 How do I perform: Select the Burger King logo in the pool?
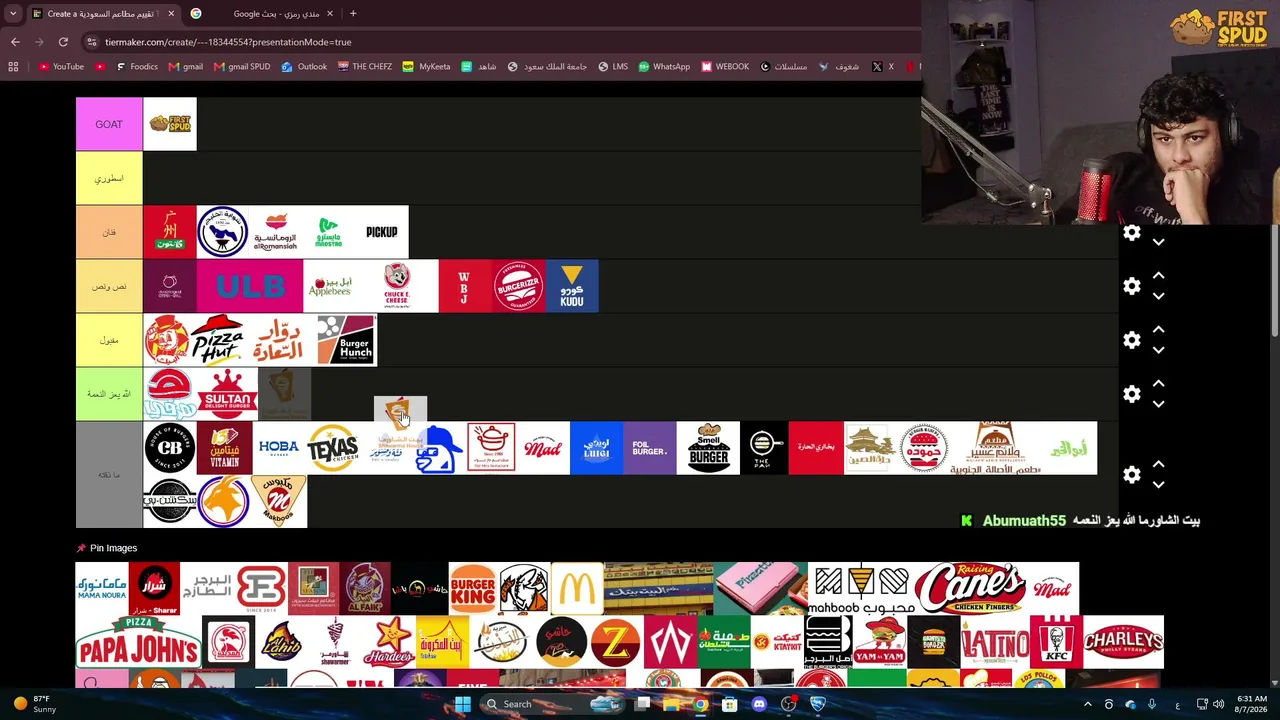[473, 588]
